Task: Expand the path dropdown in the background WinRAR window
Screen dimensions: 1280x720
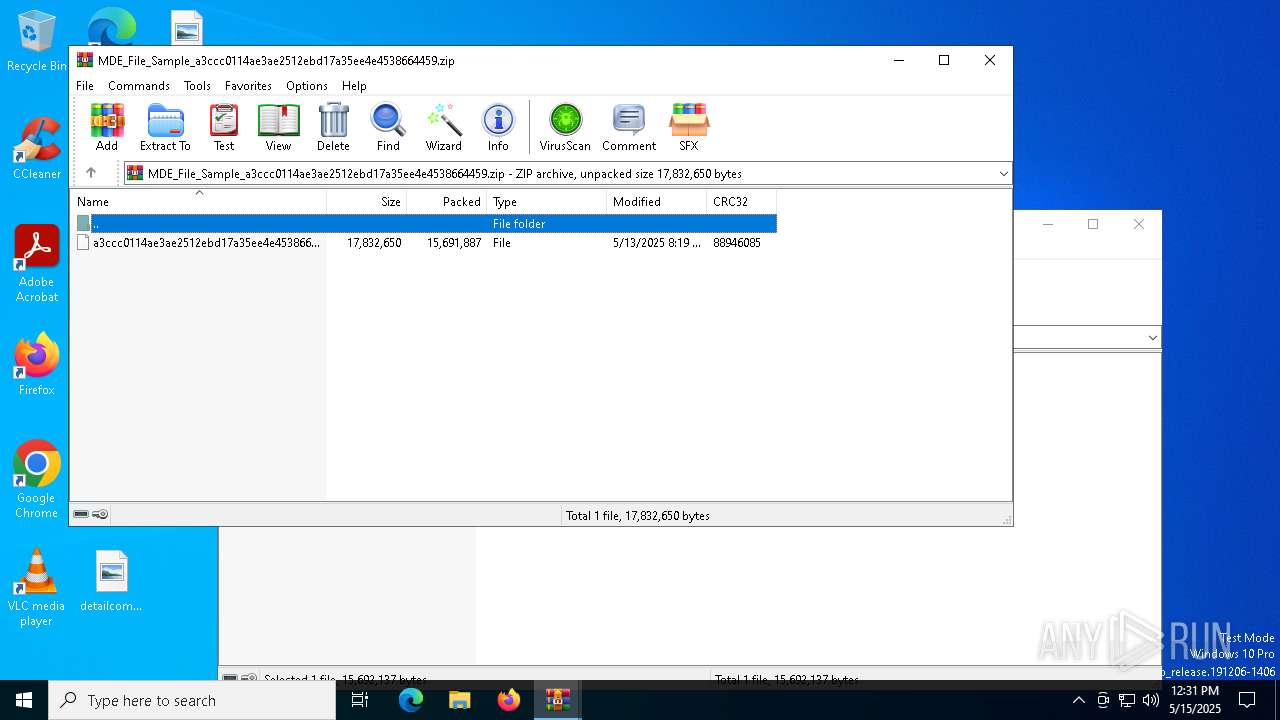Action: tap(1152, 338)
